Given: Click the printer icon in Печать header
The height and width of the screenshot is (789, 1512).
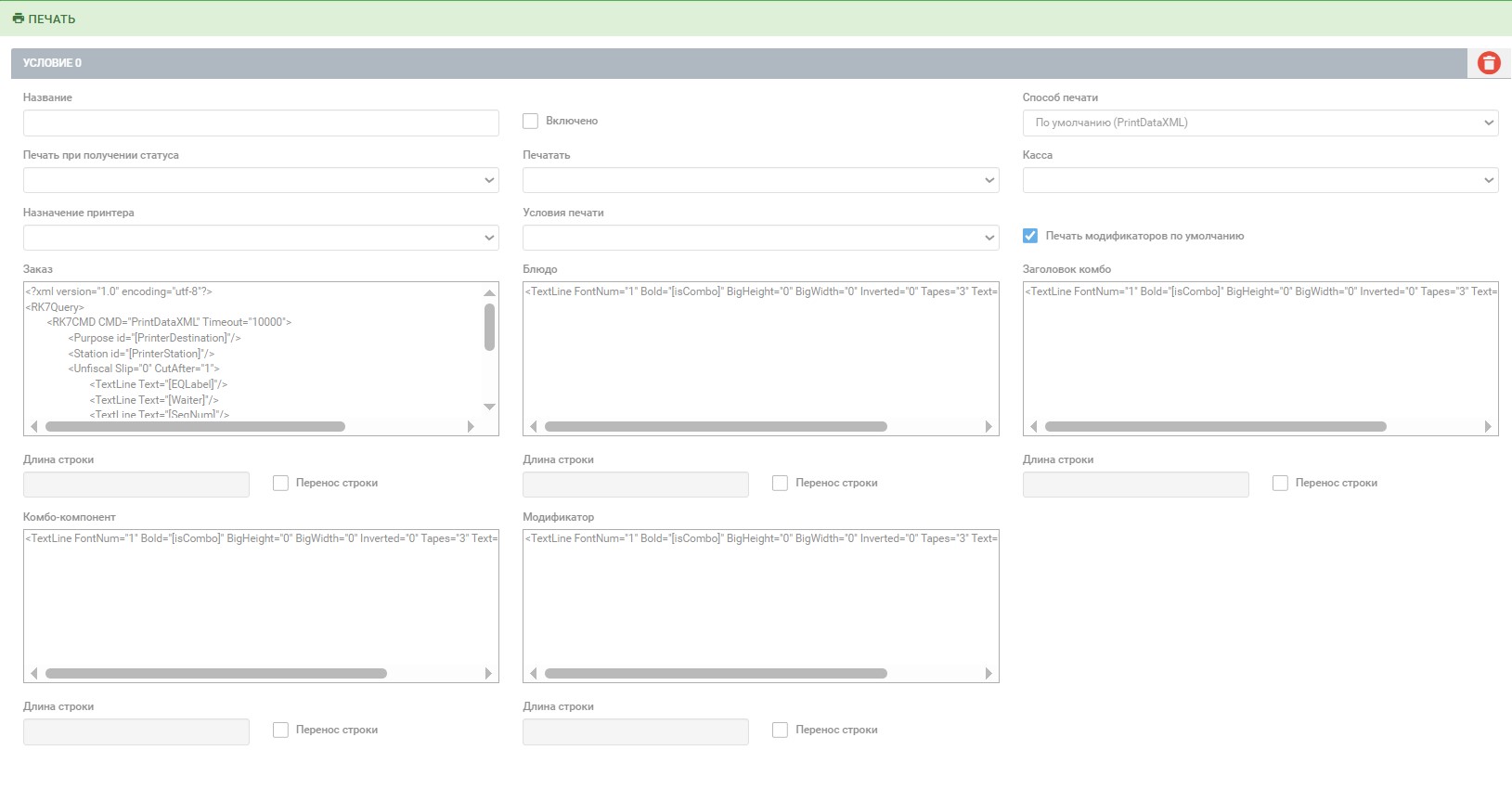Looking at the screenshot, I should tap(18, 19).
